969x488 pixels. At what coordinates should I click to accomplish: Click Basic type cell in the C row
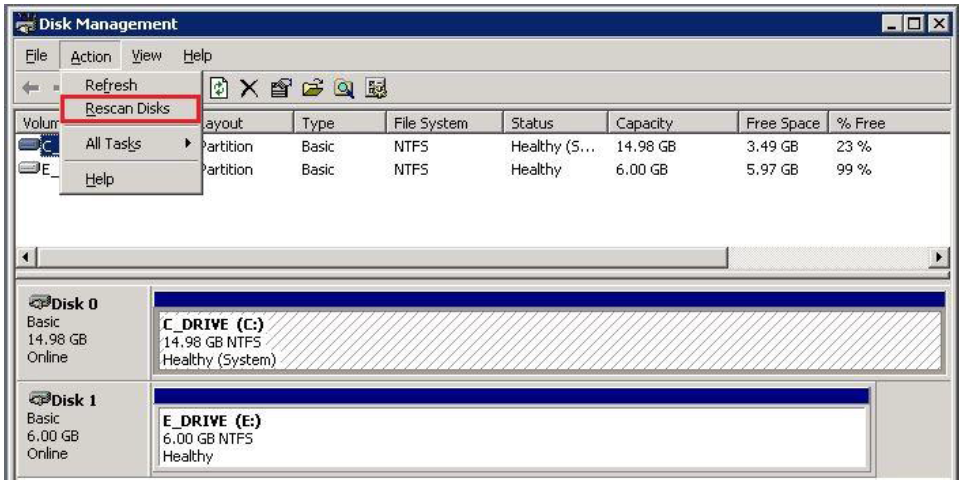tap(318, 146)
